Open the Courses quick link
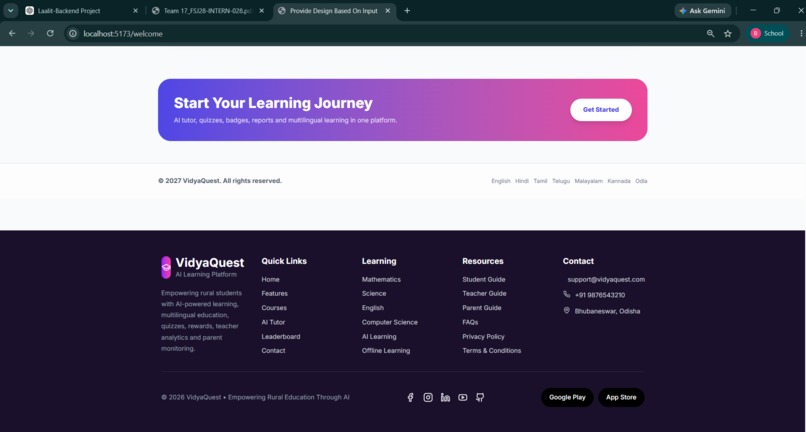Viewport: 806px width, 432px height. point(274,308)
